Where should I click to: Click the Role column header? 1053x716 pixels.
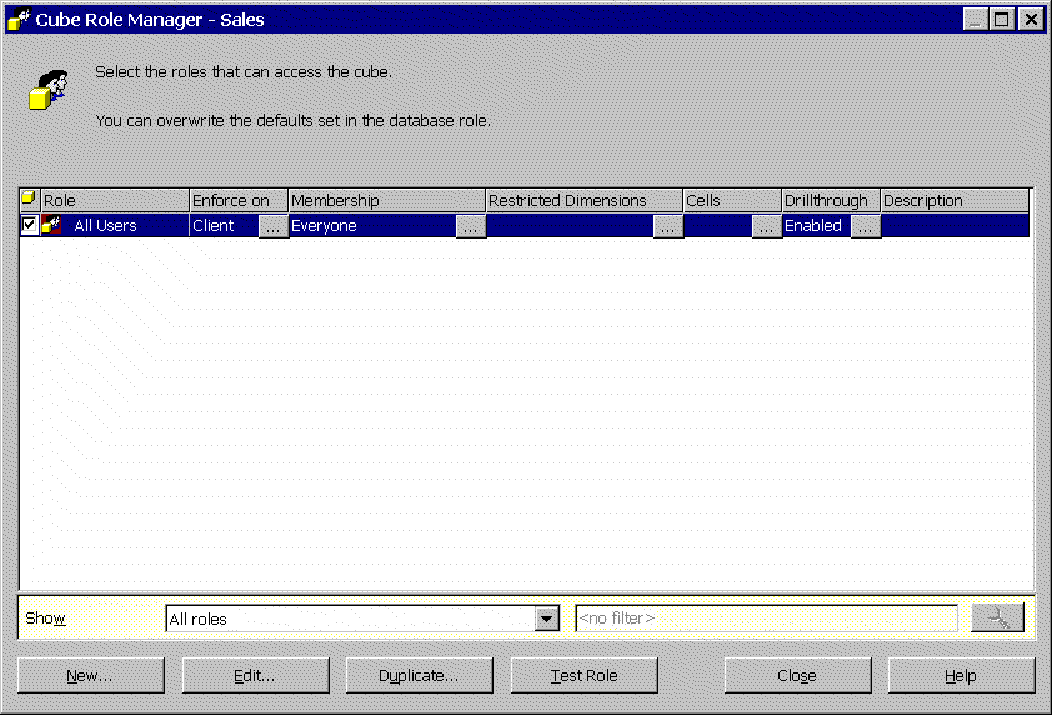[115, 200]
